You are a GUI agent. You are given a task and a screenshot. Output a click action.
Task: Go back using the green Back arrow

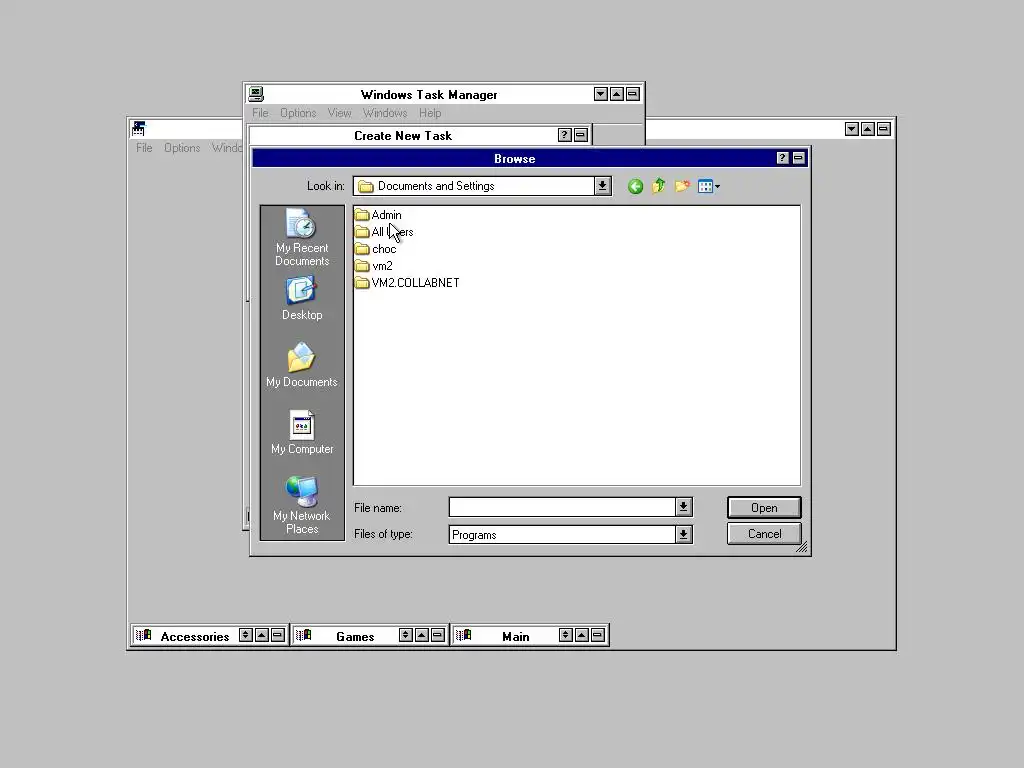tap(635, 187)
